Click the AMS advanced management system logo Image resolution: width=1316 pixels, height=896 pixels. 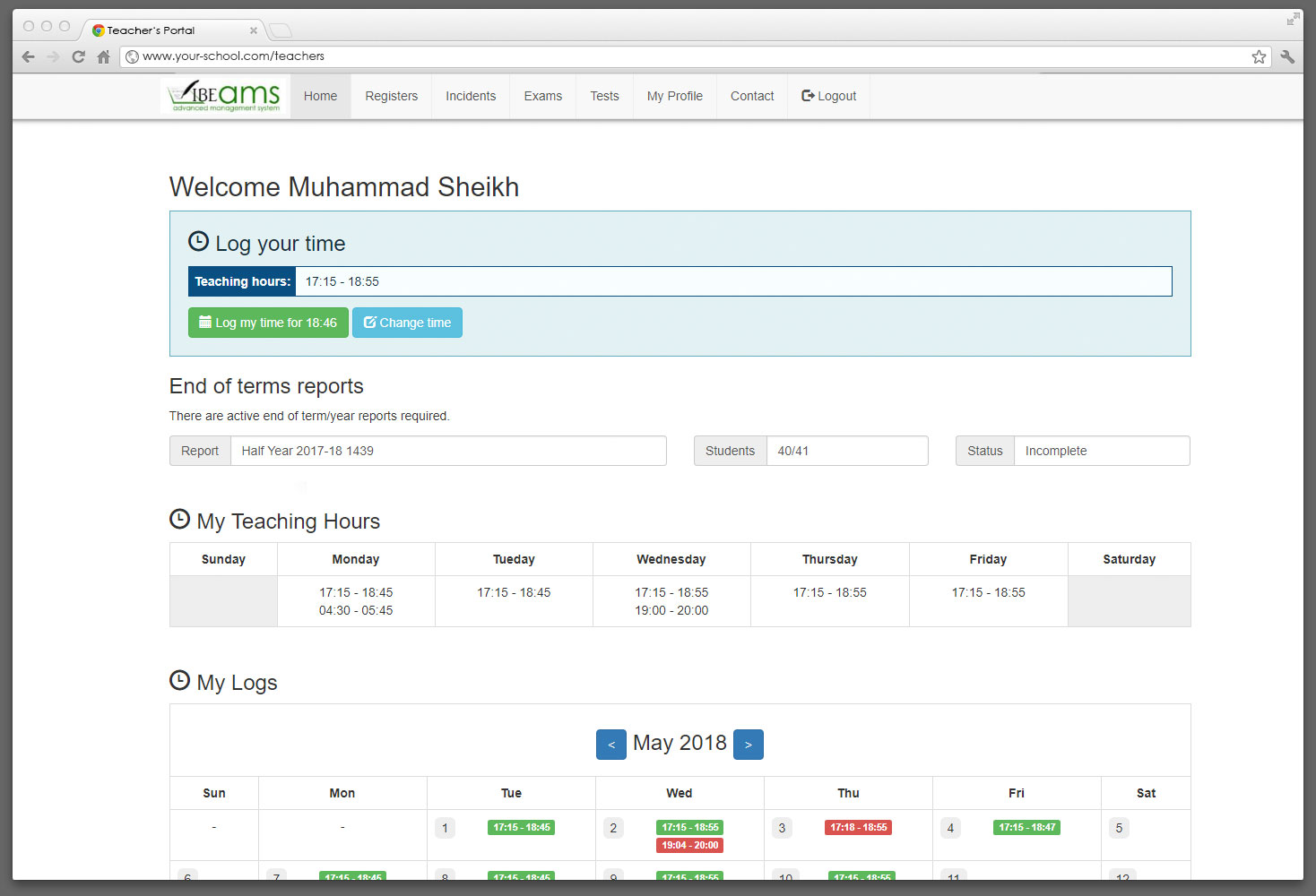click(x=222, y=95)
